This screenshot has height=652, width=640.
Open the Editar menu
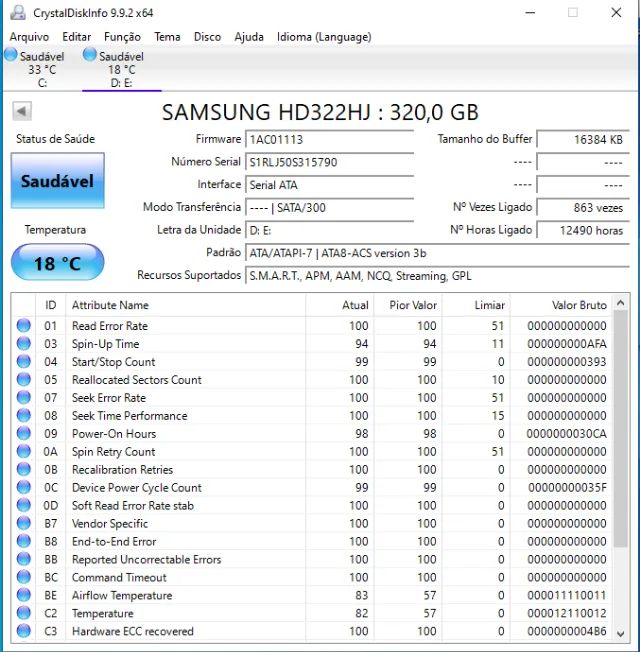point(77,37)
